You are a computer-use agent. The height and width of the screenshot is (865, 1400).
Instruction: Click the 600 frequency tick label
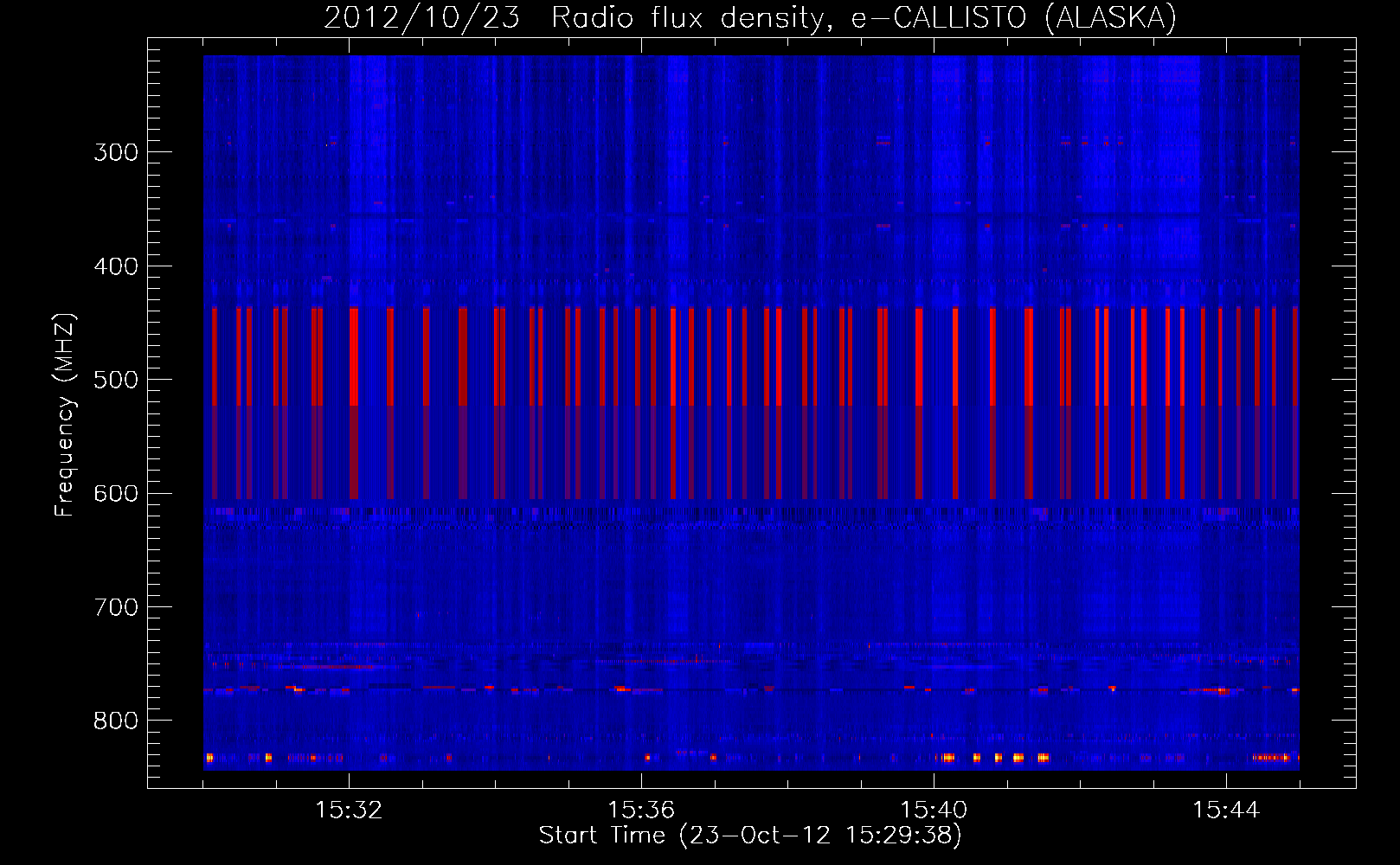click(x=116, y=494)
